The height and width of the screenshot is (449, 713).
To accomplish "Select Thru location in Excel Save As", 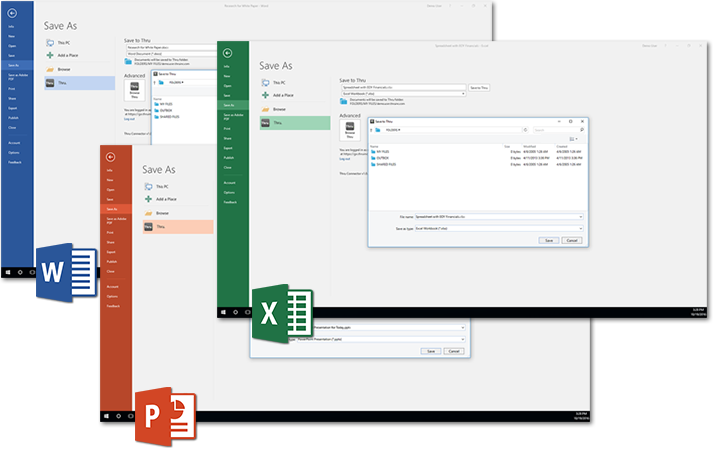I will coord(295,123).
